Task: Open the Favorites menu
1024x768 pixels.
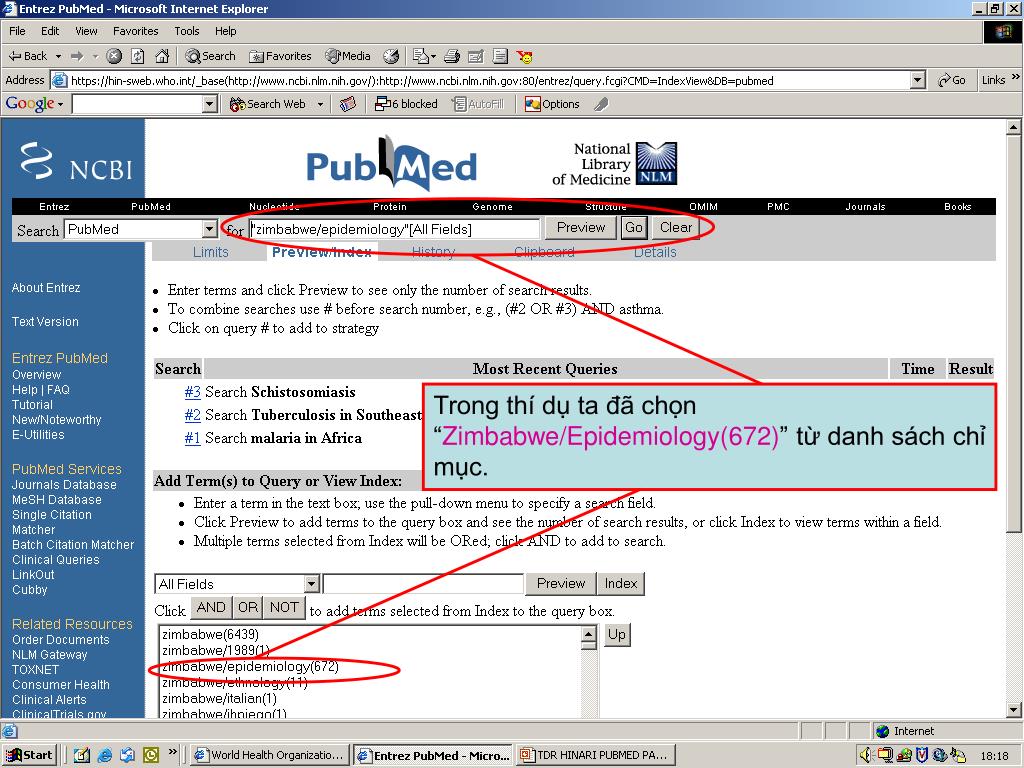Action: (135, 31)
